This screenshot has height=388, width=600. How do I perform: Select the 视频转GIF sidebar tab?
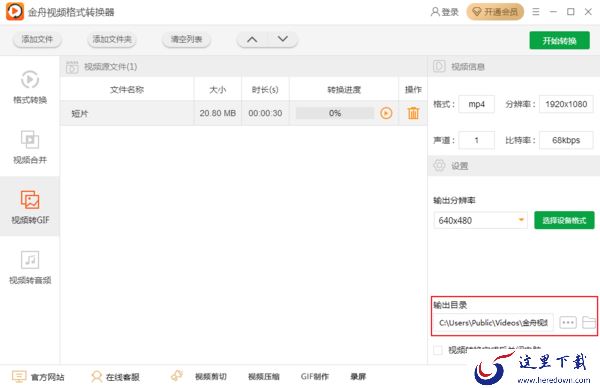point(30,207)
